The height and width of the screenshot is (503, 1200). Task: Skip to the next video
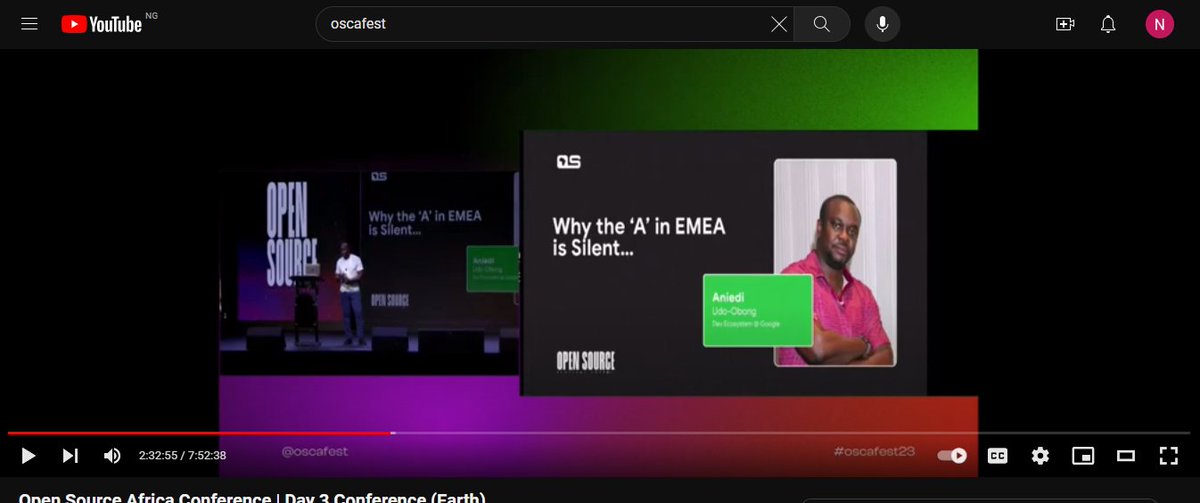coord(70,456)
